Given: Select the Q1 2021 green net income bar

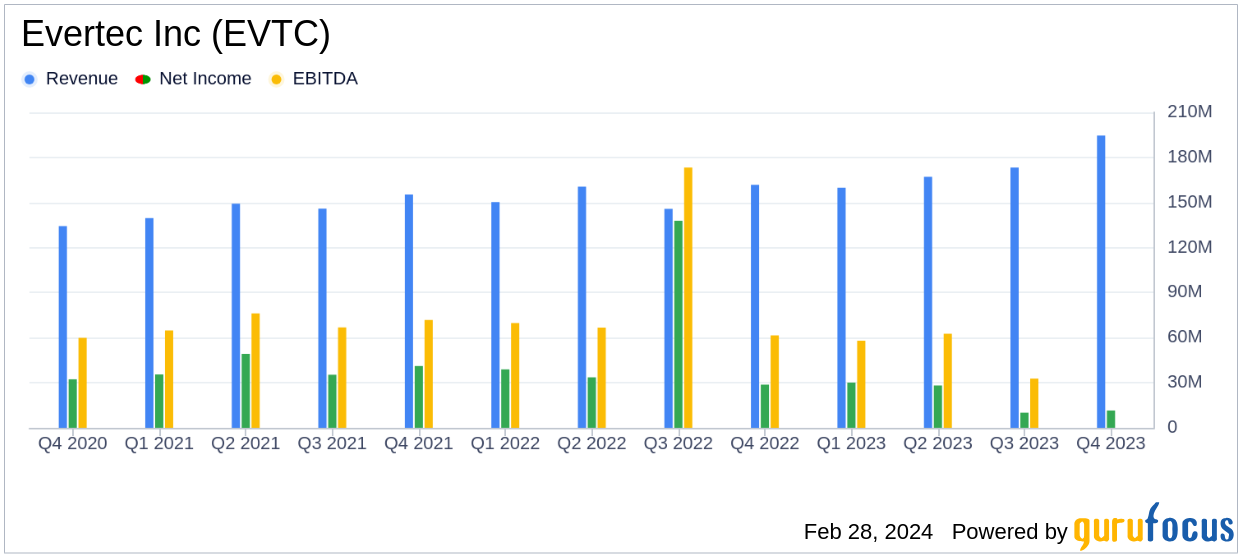Looking at the screenshot, I should pos(159,402).
